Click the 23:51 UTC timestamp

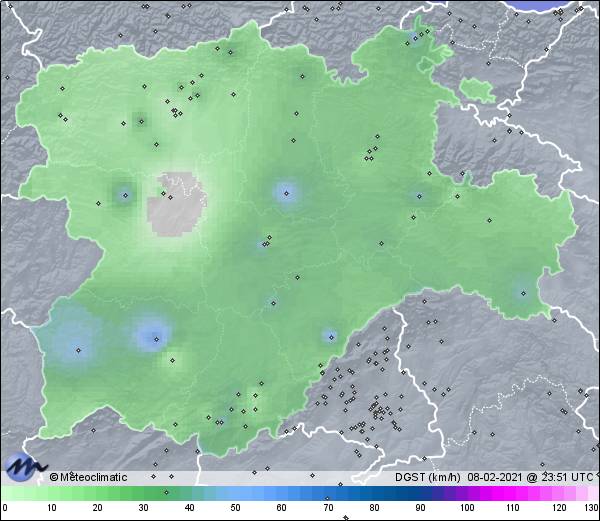566,477
